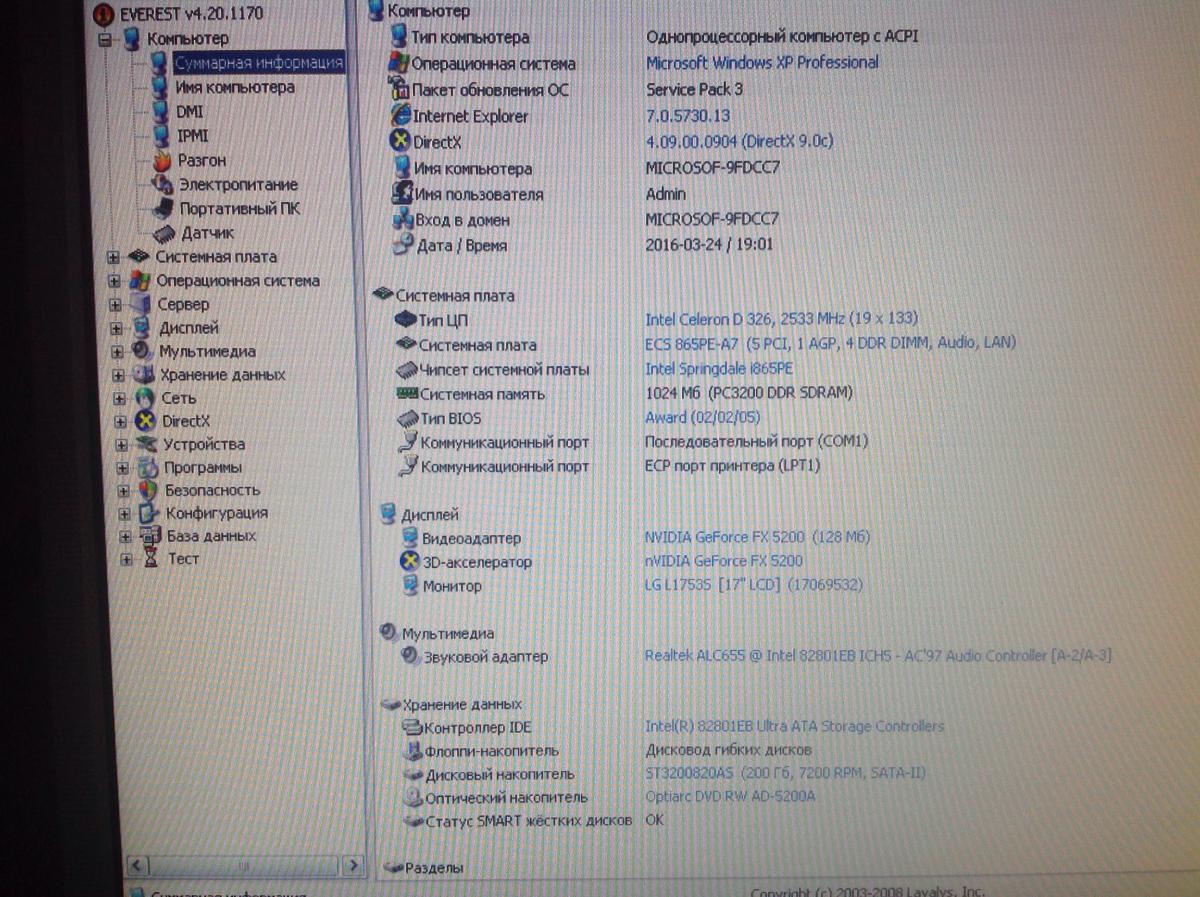Click the Портативный ПК laptop icon
The height and width of the screenshot is (897, 1200).
[x=164, y=208]
